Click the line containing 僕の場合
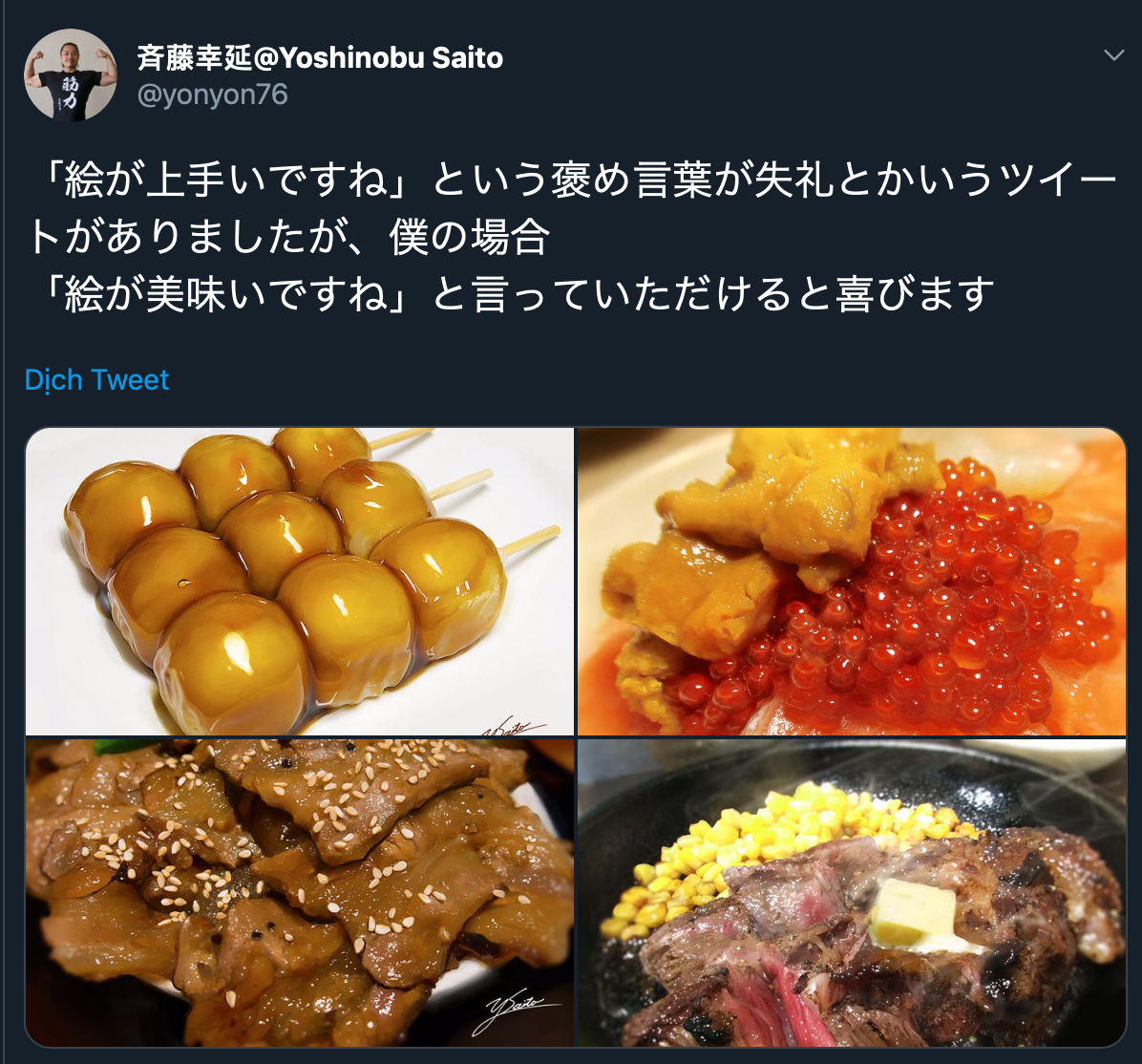Screen dimensions: 1142x1064 [x=288, y=238]
